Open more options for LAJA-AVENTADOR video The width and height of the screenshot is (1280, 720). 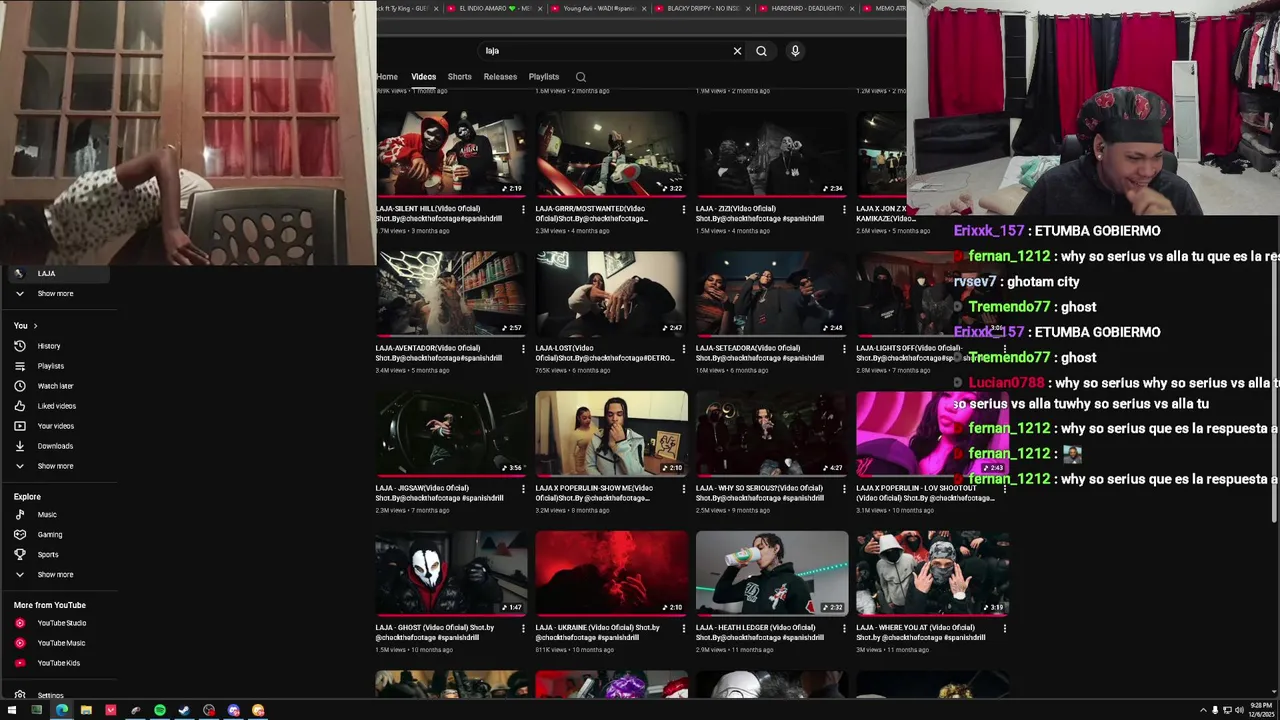click(523, 349)
